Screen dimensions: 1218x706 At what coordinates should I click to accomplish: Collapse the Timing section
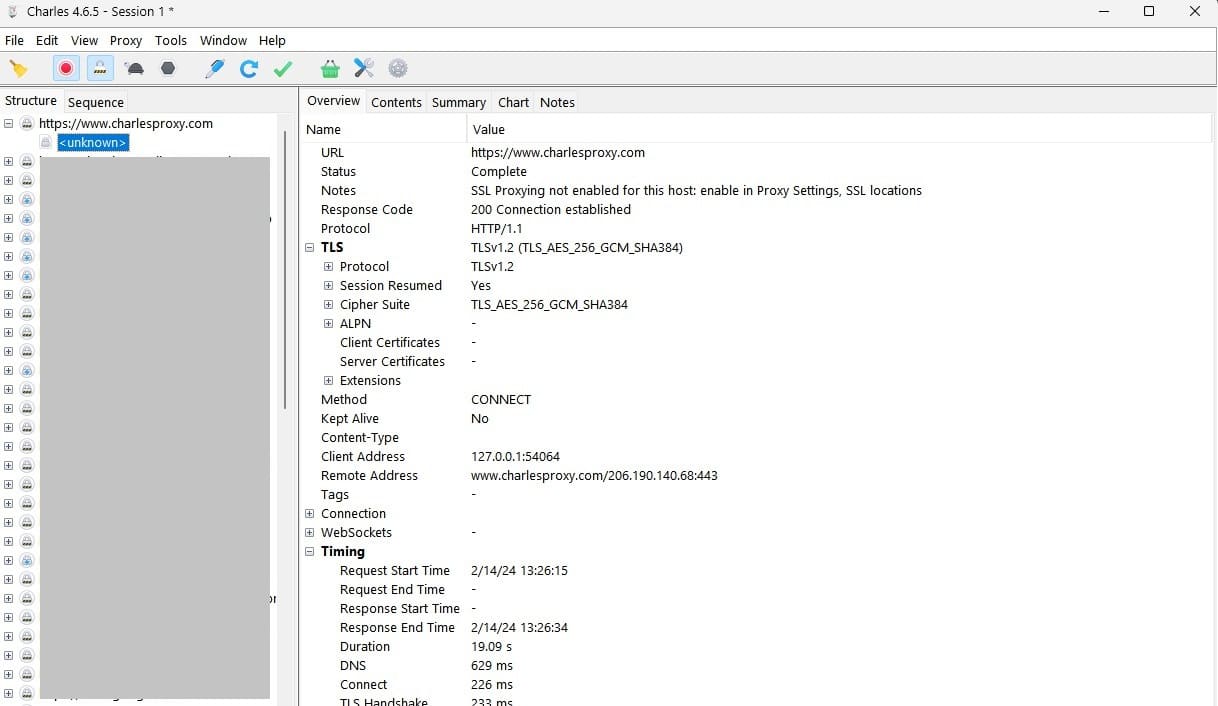point(310,552)
